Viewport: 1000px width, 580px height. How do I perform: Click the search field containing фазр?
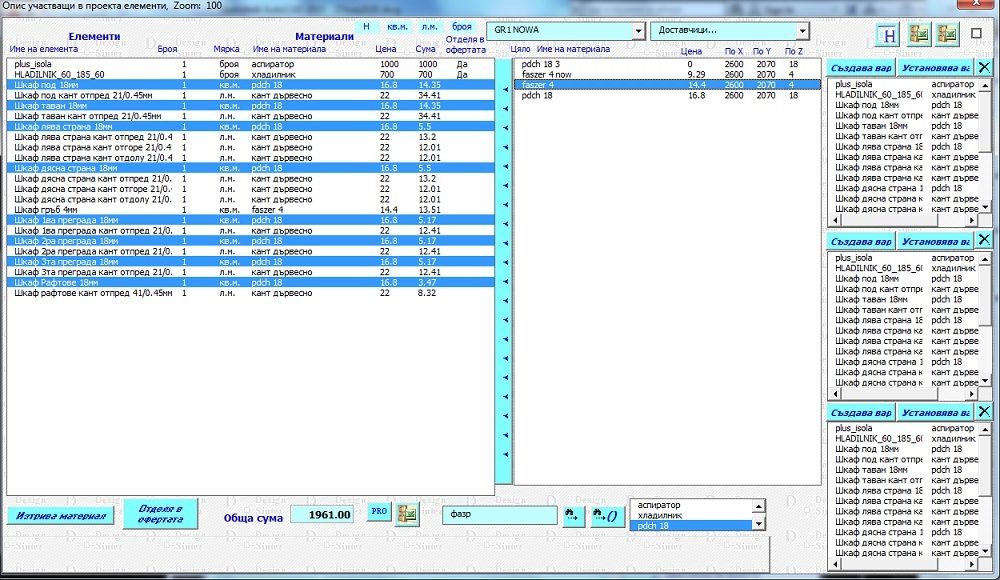pos(499,515)
